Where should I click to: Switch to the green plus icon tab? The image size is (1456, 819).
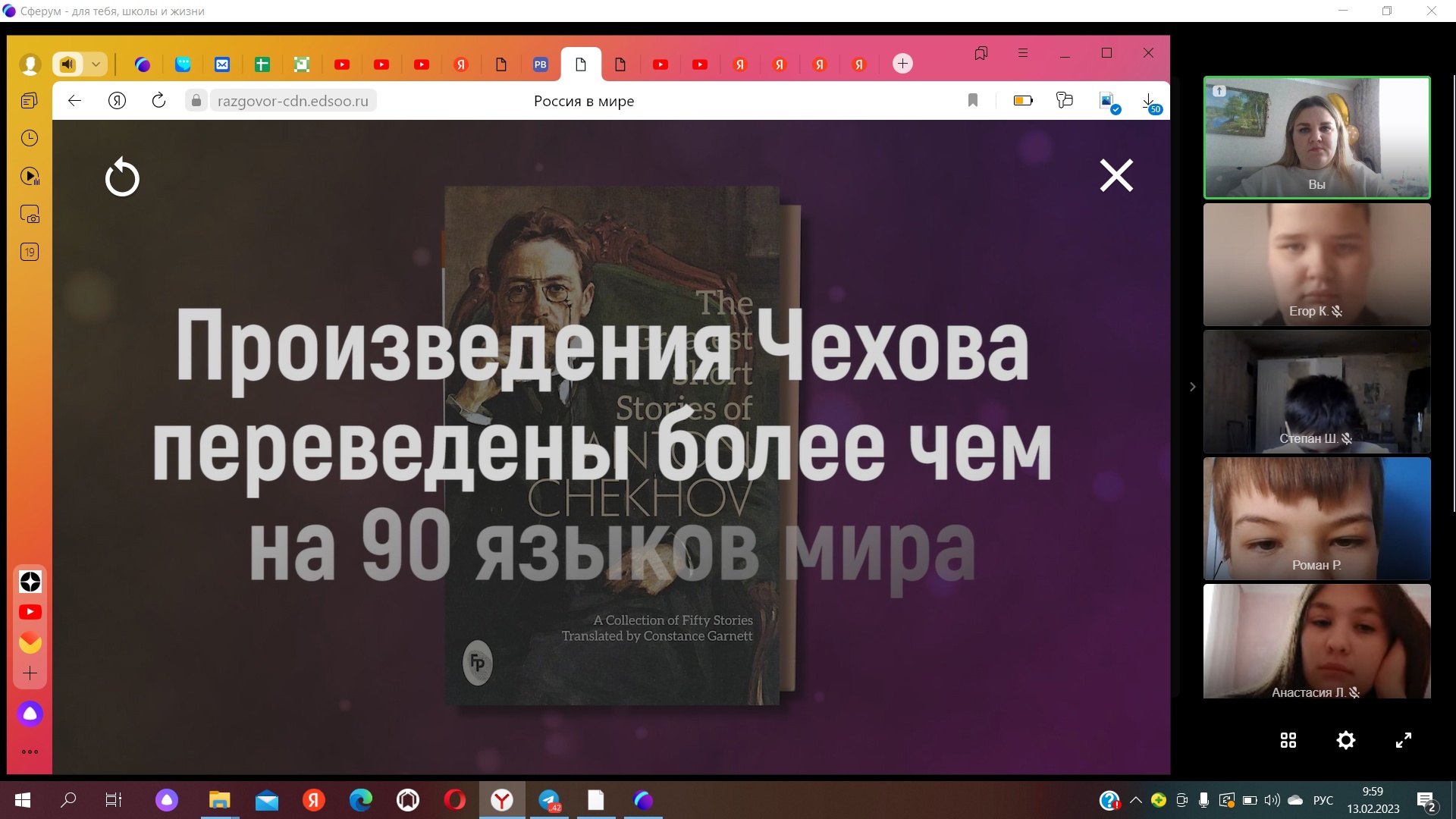coord(262,64)
